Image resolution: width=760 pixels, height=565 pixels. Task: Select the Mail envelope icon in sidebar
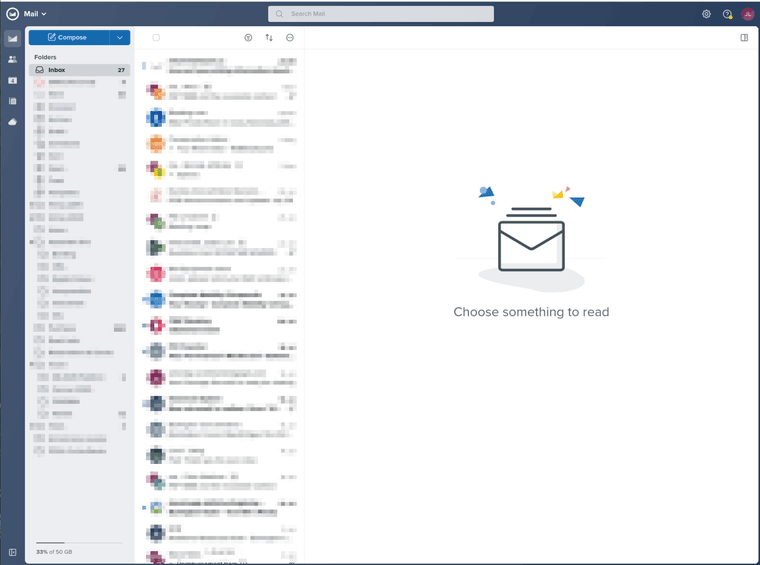13,39
